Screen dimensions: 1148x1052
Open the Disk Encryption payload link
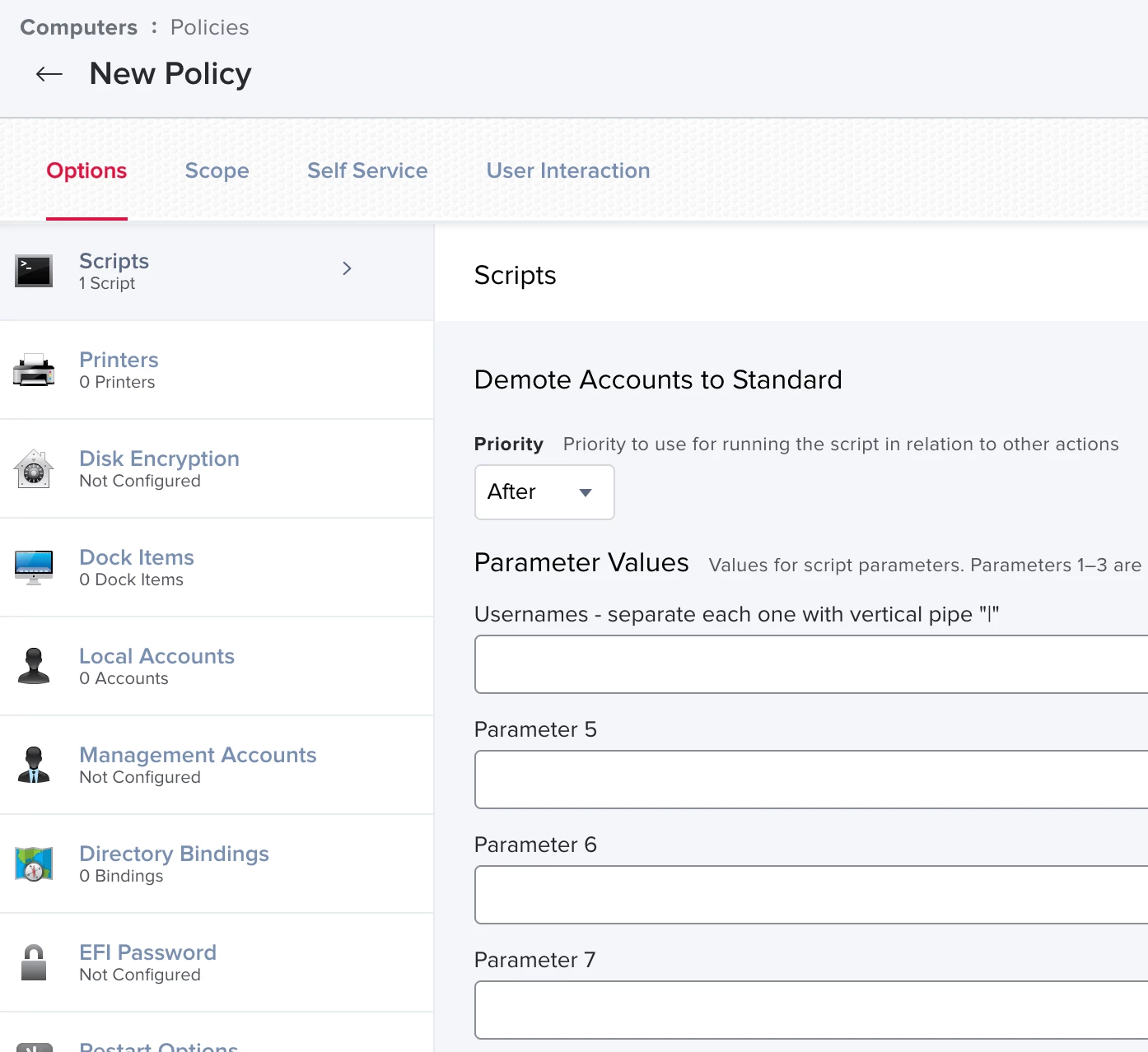click(x=159, y=459)
